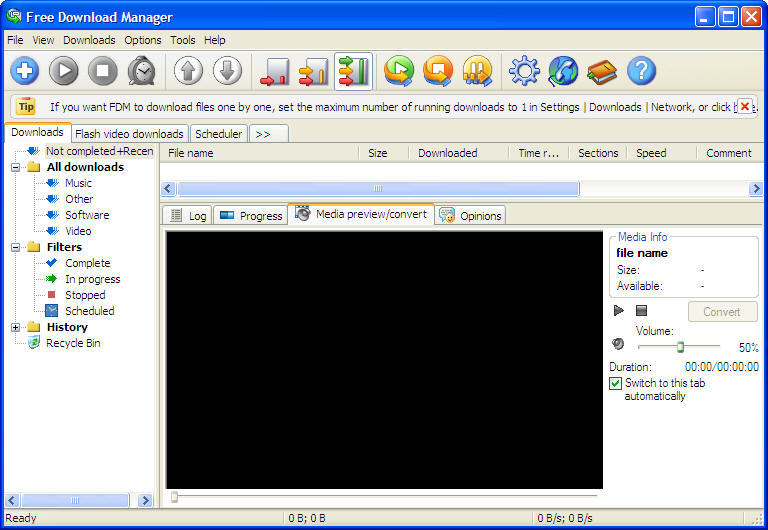The height and width of the screenshot is (530, 768).
Task: Click the globe dial-up connection icon
Action: pyautogui.click(x=563, y=71)
